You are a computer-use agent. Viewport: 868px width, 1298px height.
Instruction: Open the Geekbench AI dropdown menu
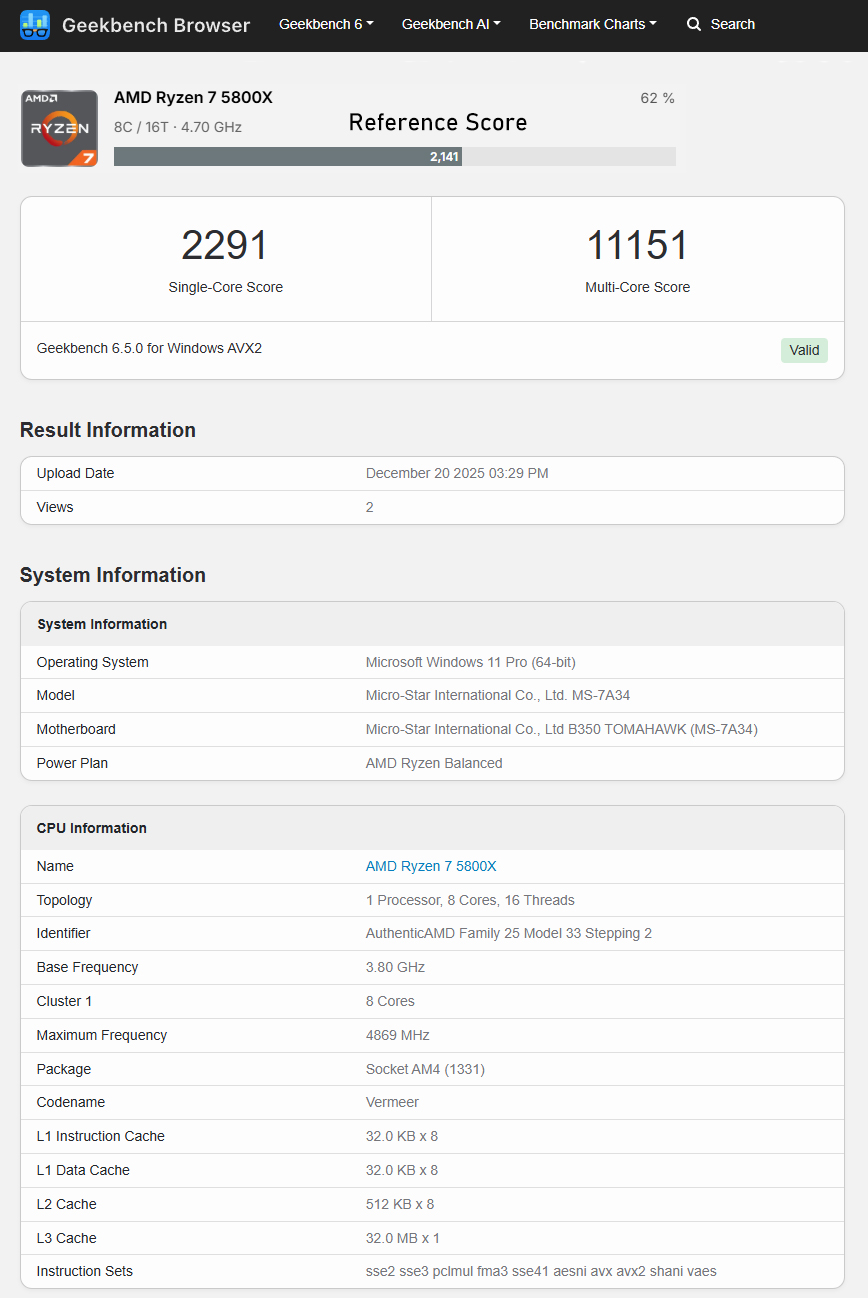point(451,24)
